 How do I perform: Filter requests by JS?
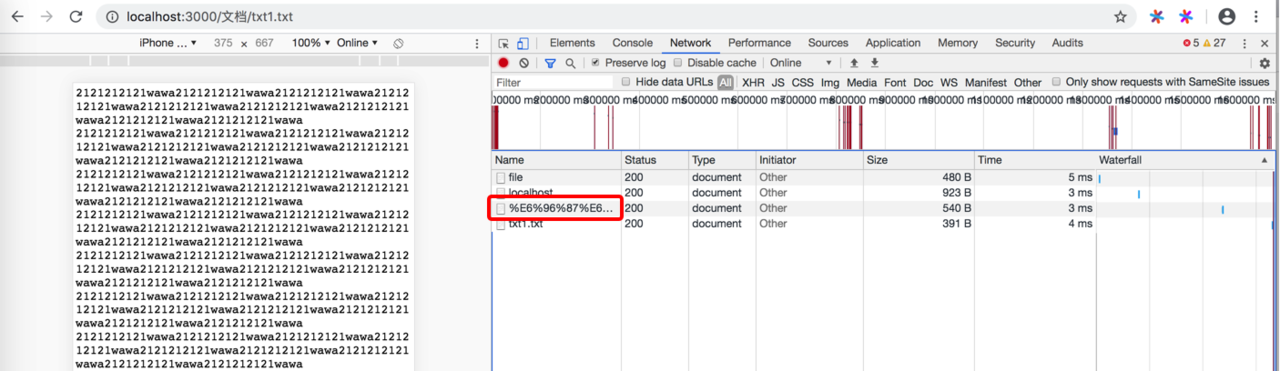pyautogui.click(x=777, y=82)
